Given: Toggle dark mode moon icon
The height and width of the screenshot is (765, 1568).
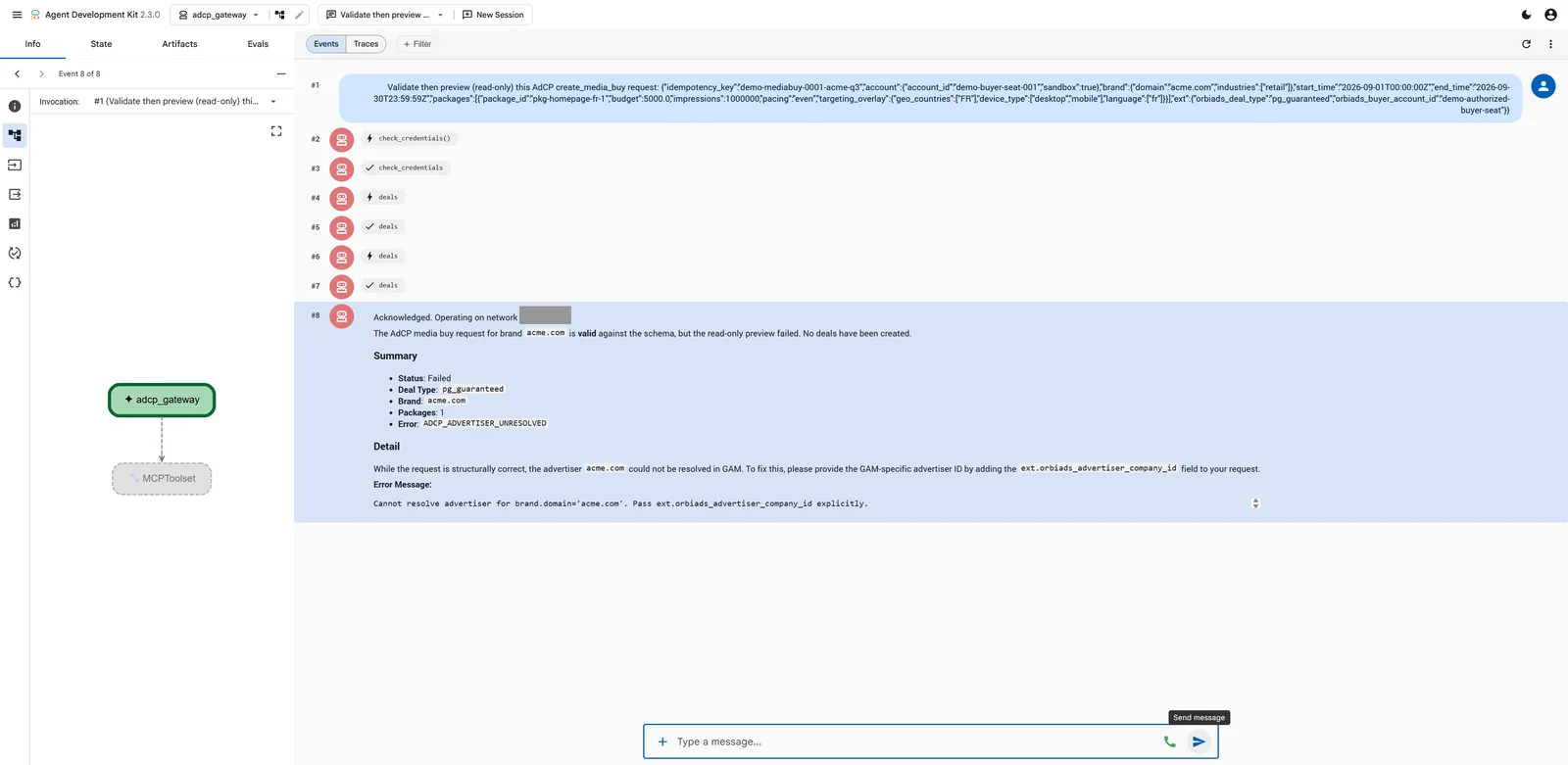Looking at the screenshot, I should [1526, 15].
